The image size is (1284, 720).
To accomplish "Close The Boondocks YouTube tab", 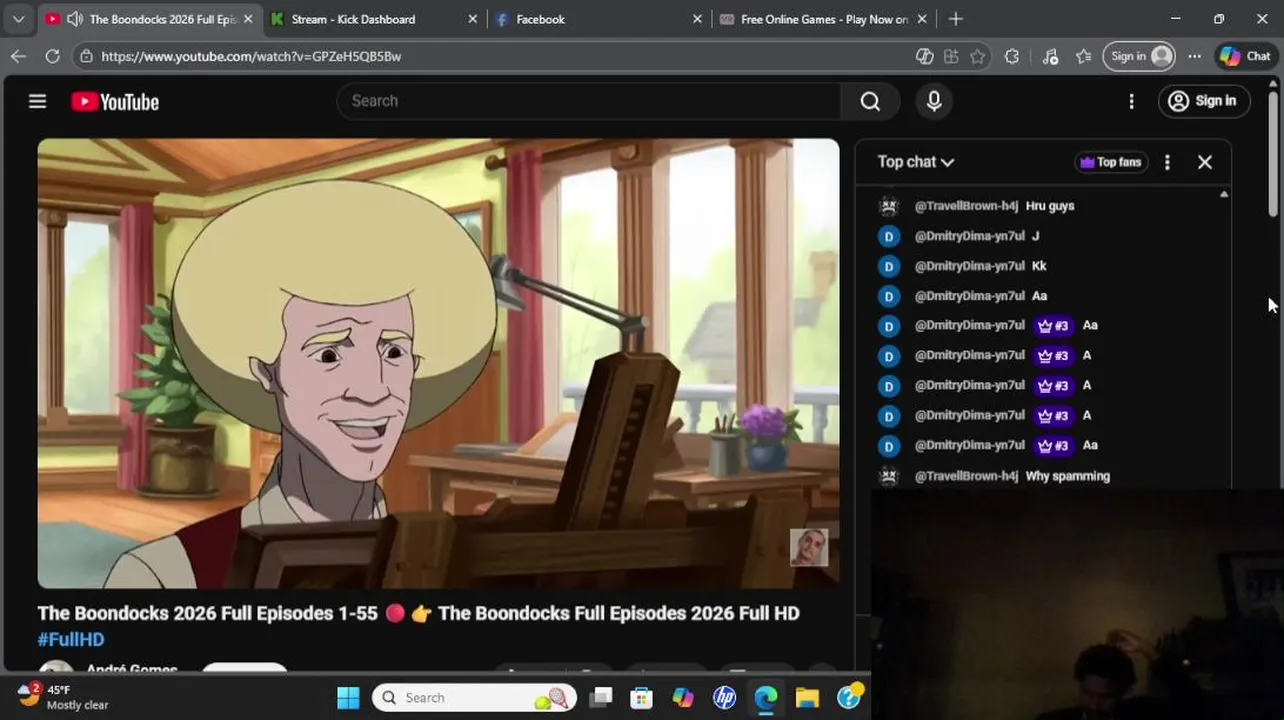I will (248, 19).
